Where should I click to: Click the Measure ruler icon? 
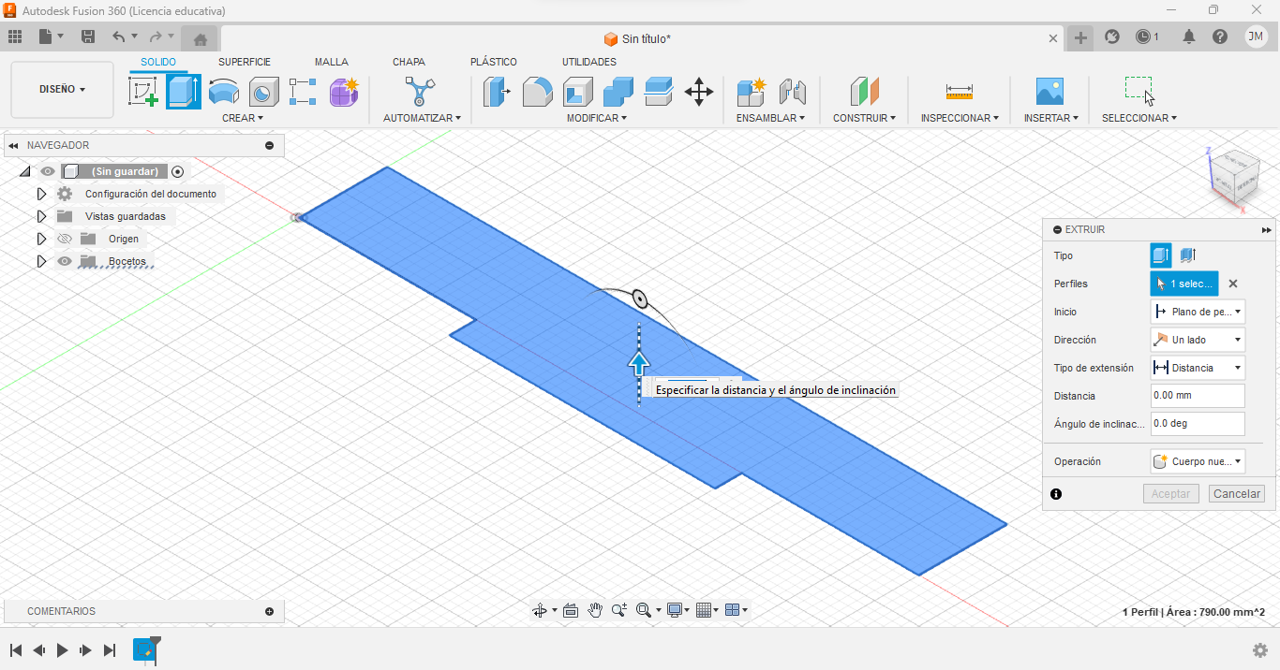[x=959, y=92]
